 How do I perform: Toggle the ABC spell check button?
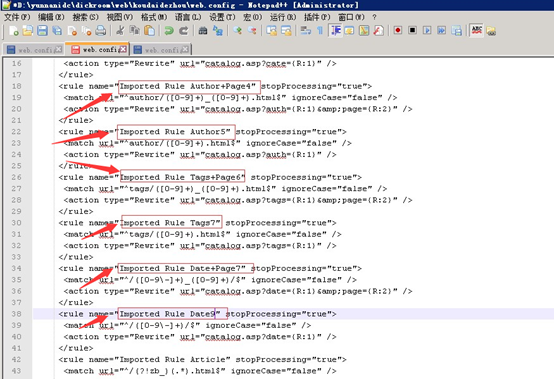coord(476,30)
